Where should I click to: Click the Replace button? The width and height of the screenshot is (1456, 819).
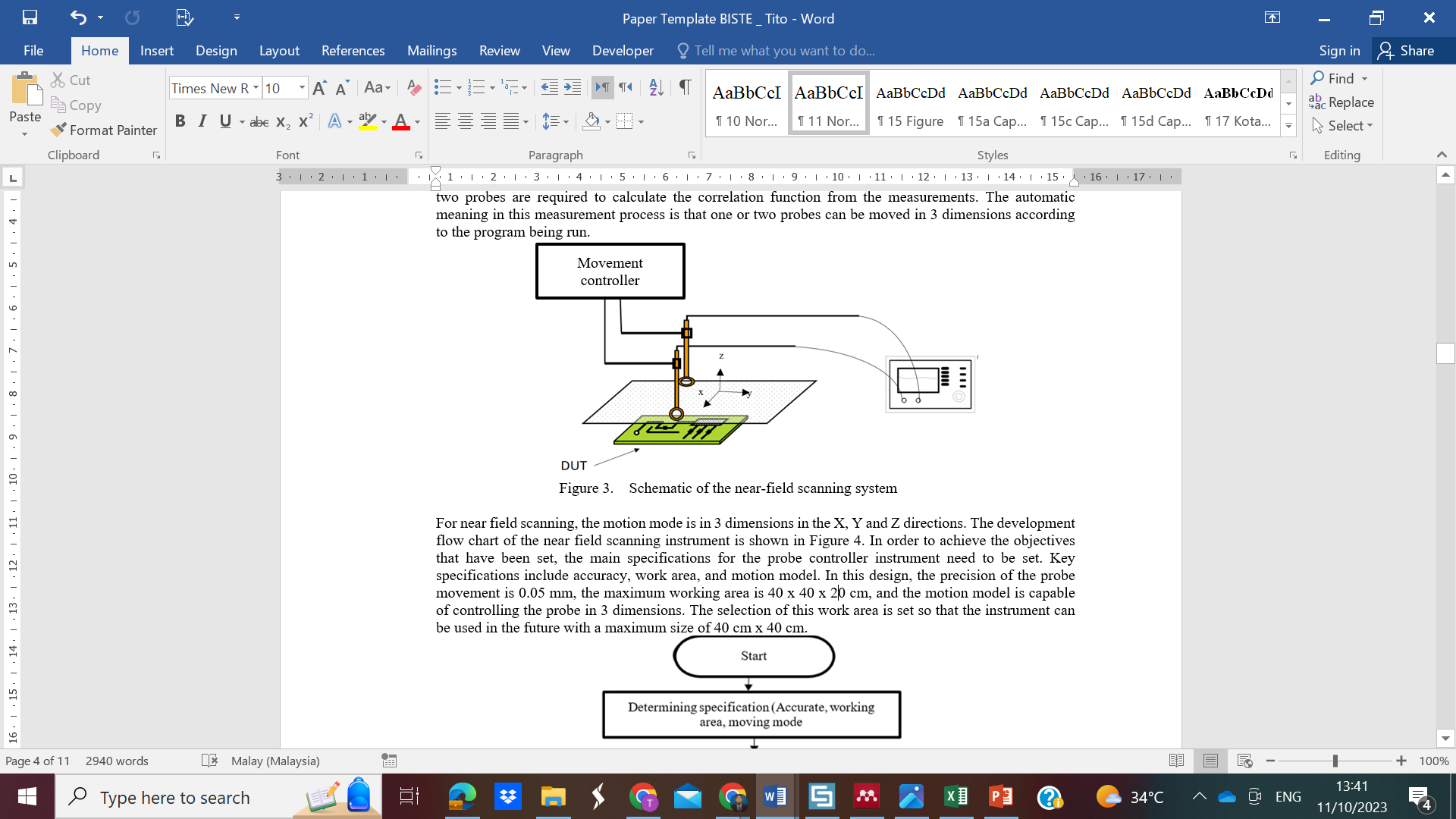[x=1341, y=102]
